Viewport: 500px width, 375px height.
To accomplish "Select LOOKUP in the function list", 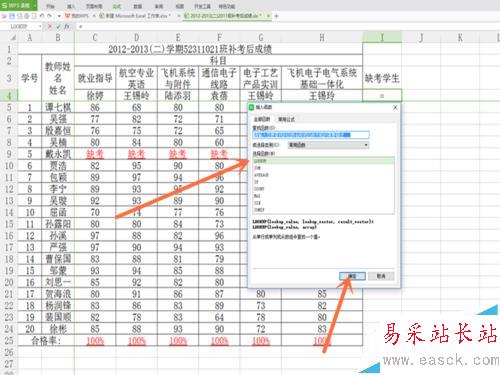I will [x=323, y=161].
